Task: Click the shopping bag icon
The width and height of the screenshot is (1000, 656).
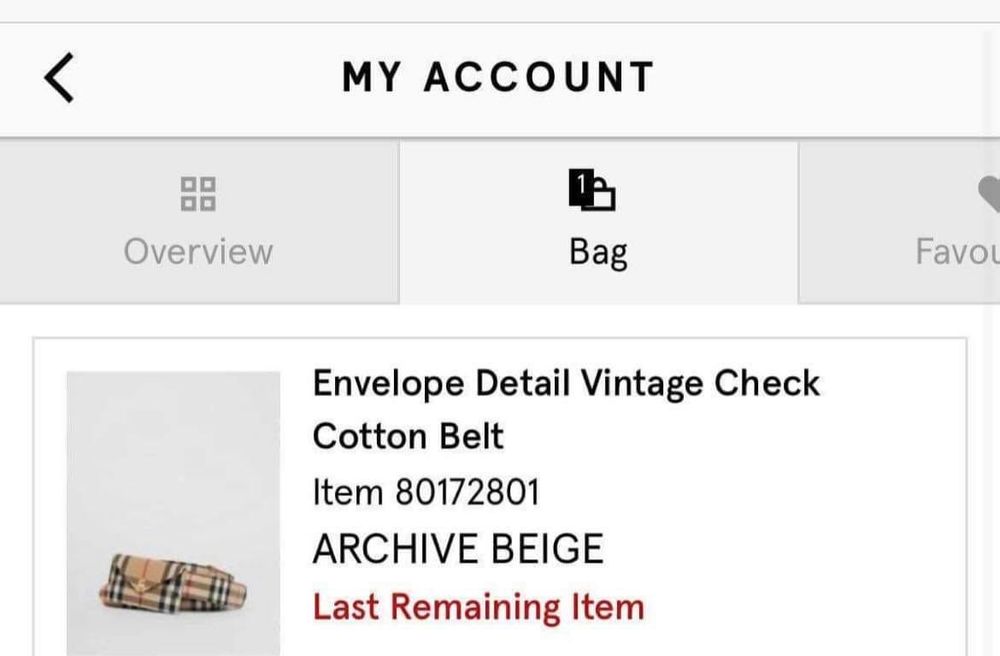Action: 598,193
